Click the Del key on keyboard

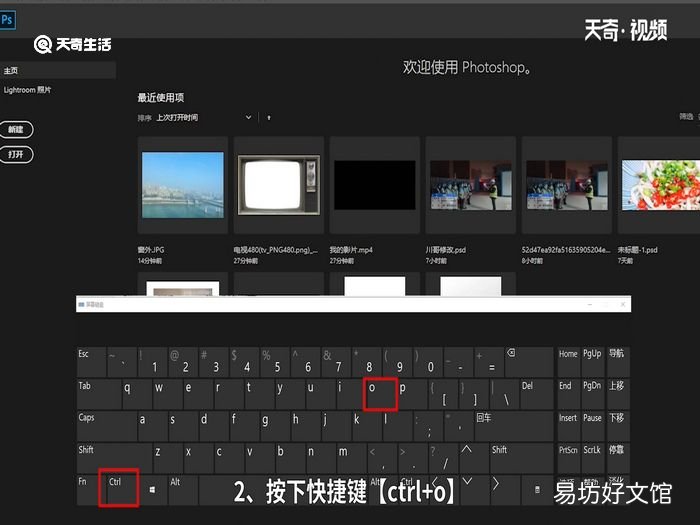536,394
